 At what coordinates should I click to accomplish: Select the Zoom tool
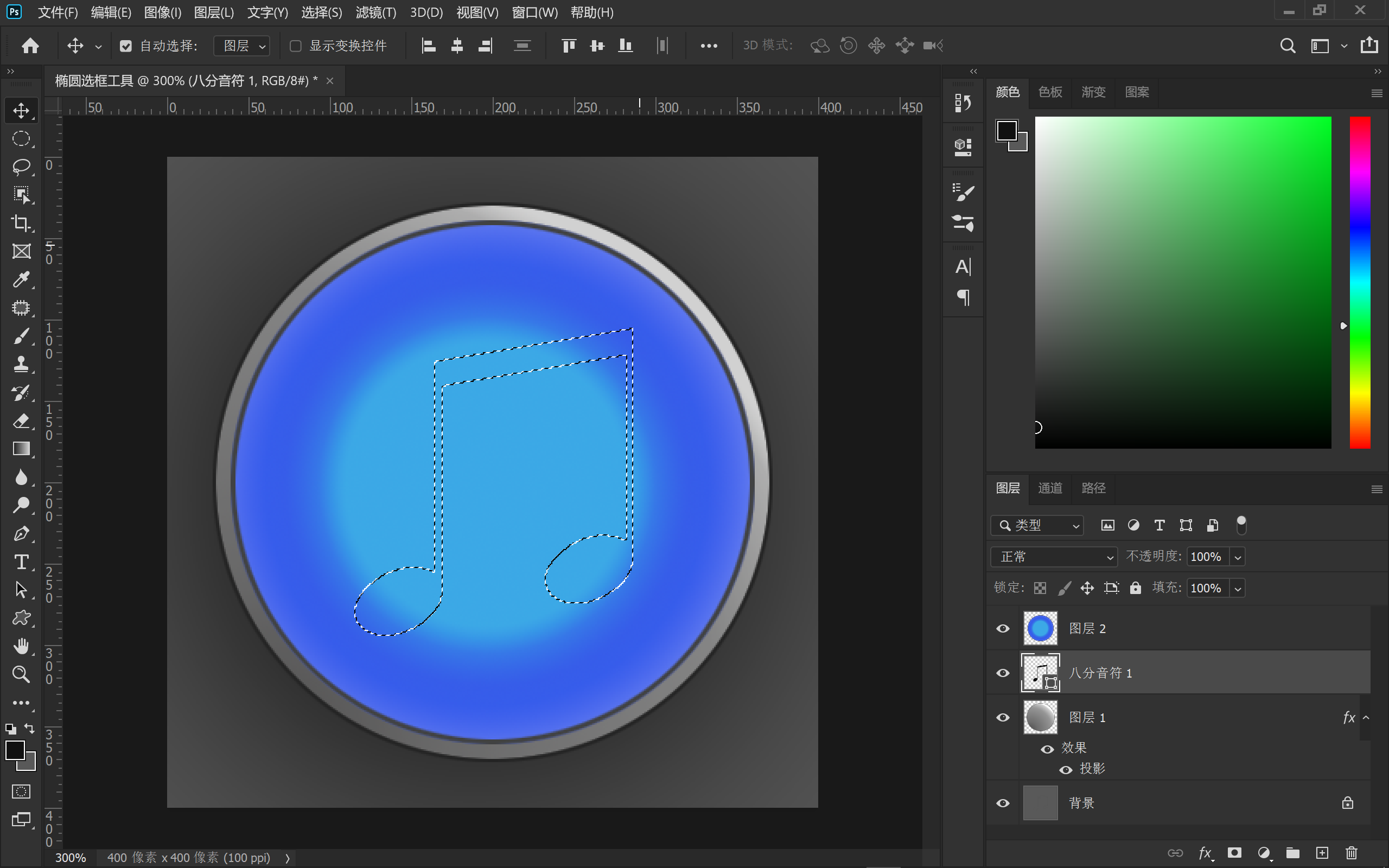[x=21, y=674]
